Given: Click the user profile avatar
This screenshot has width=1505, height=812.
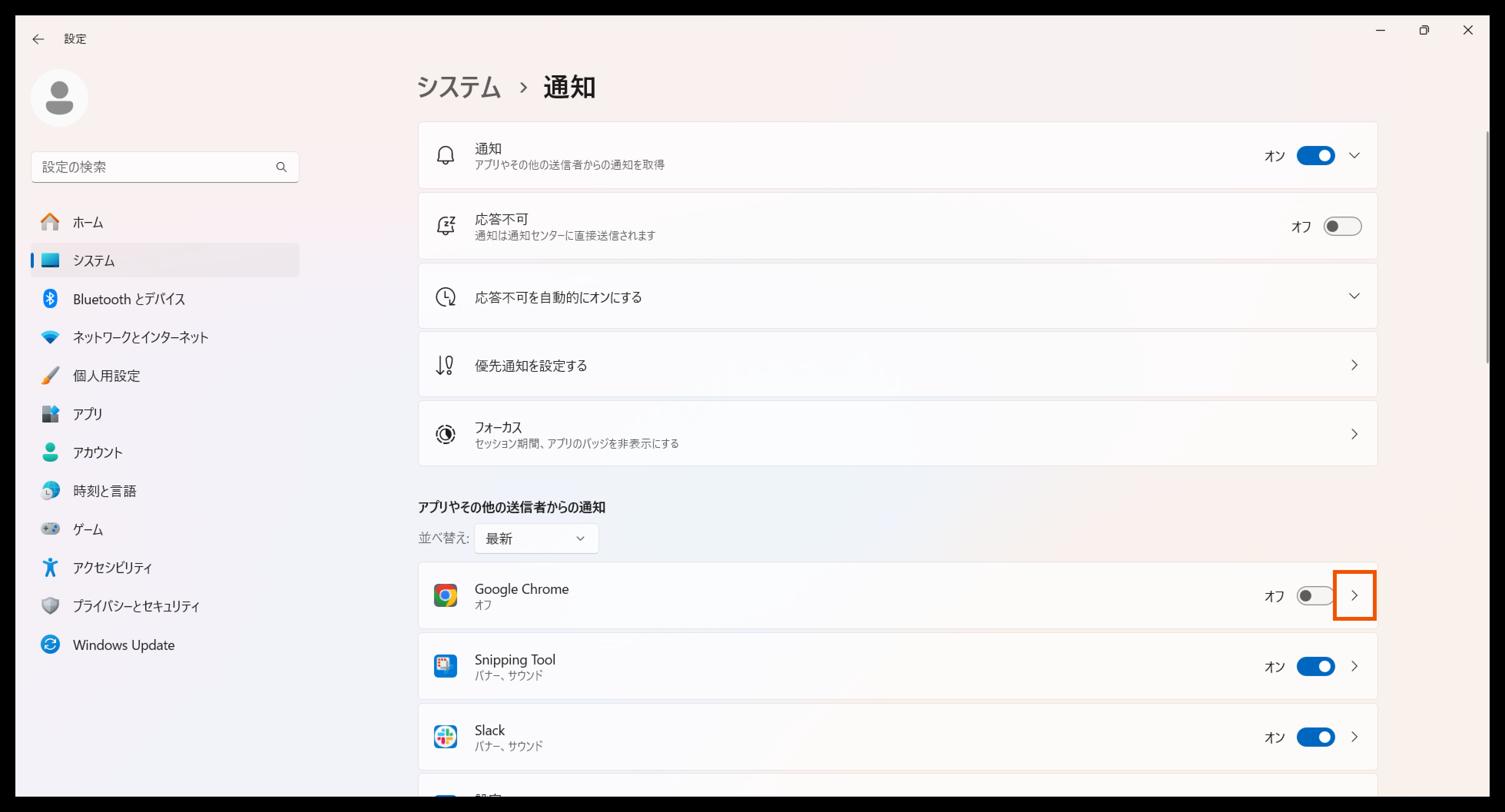Looking at the screenshot, I should click(60, 98).
